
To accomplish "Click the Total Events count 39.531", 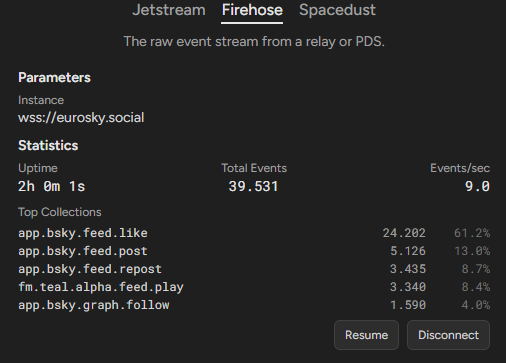I will click(253, 186).
